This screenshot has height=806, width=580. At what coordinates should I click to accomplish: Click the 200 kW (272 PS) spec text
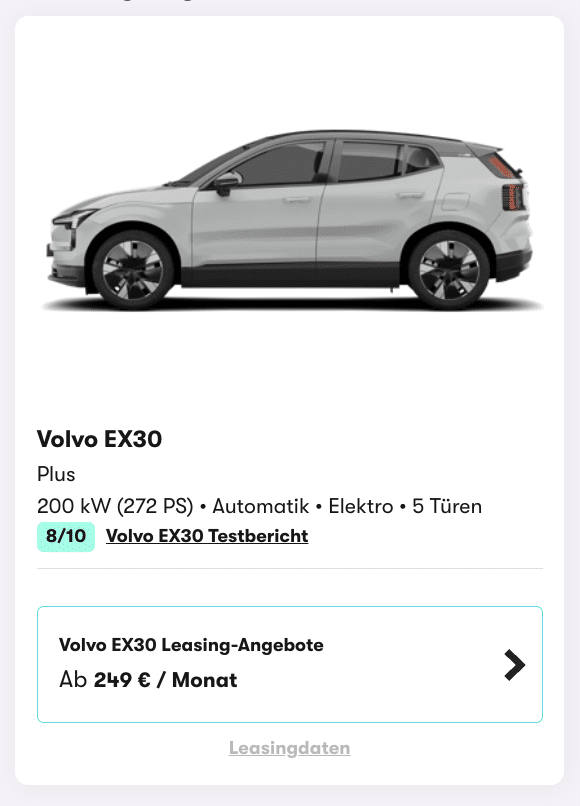(115, 506)
